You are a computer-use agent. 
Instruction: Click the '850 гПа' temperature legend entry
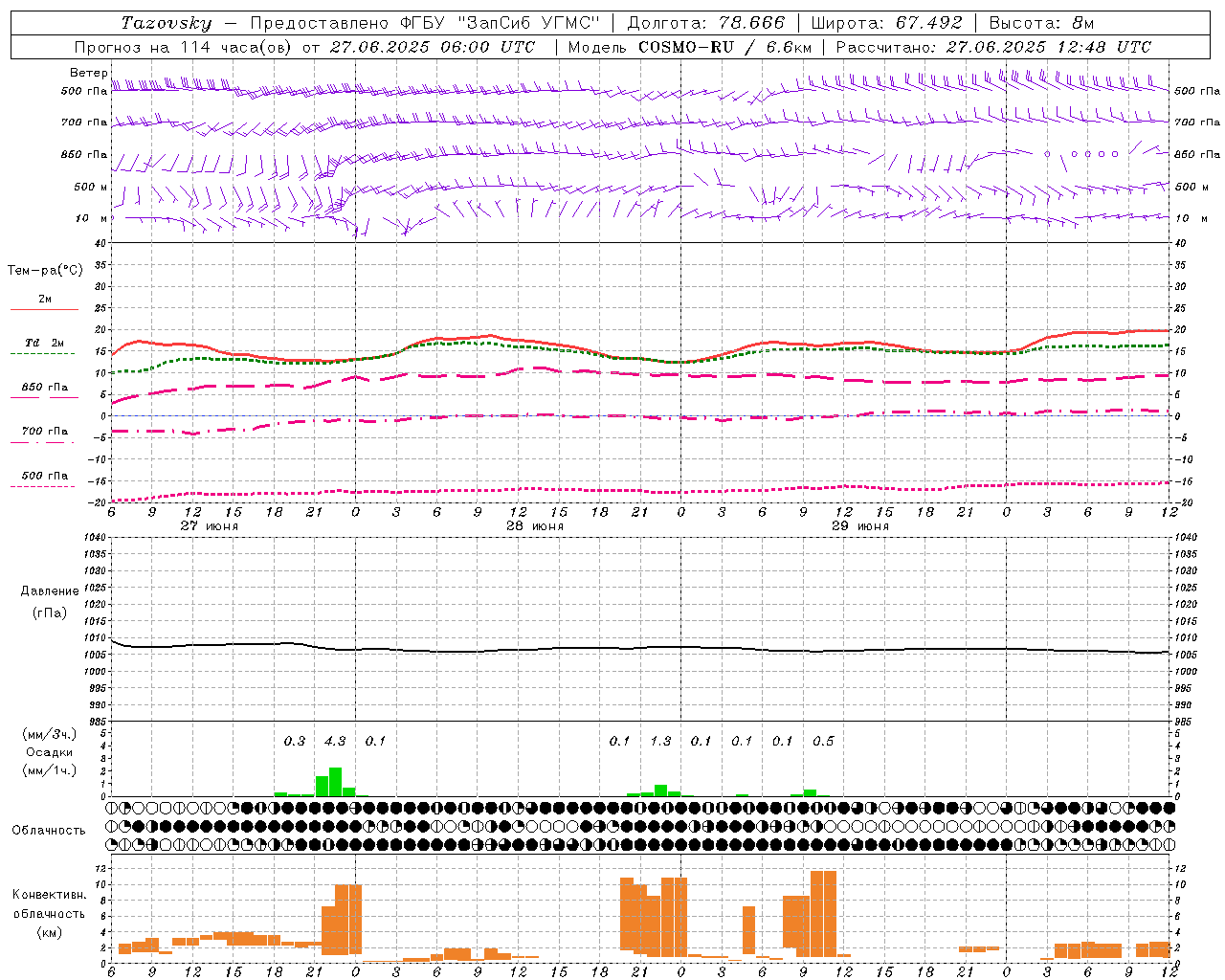(x=44, y=390)
